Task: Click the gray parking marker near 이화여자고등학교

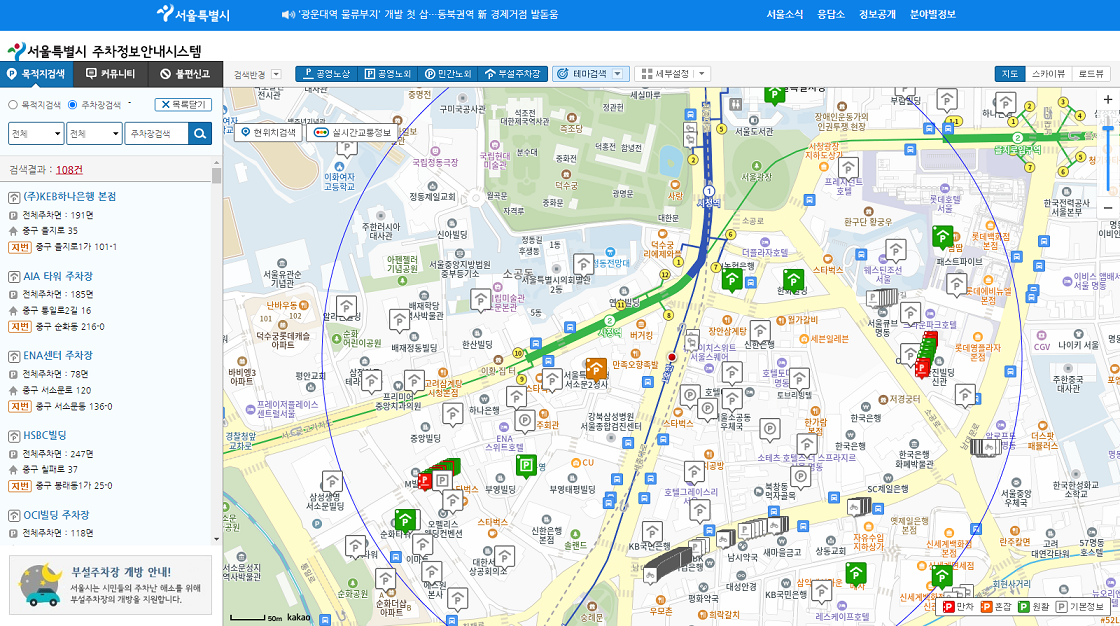Action: coord(347,149)
